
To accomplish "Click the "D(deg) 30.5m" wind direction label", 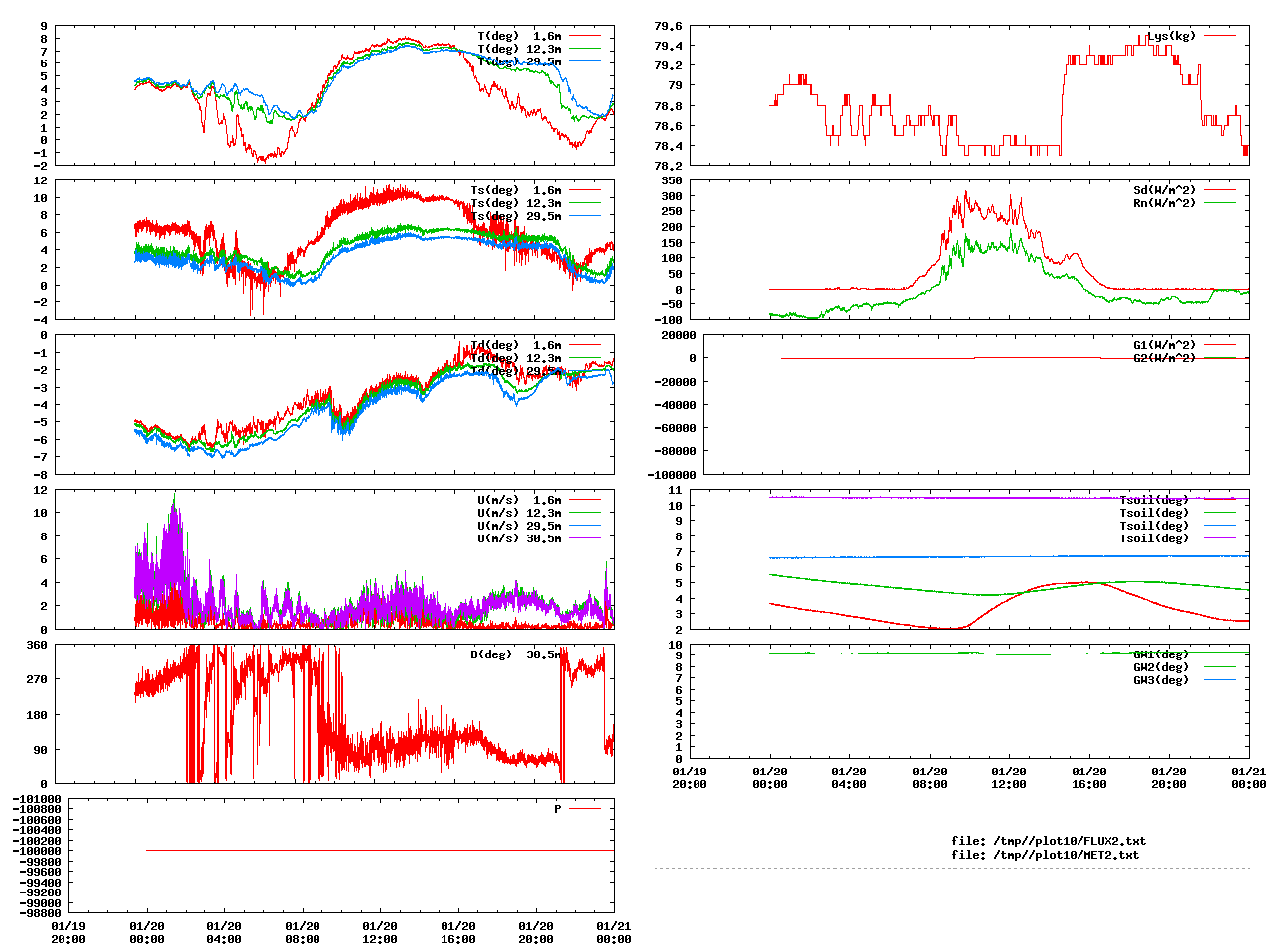I will tap(516, 654).
